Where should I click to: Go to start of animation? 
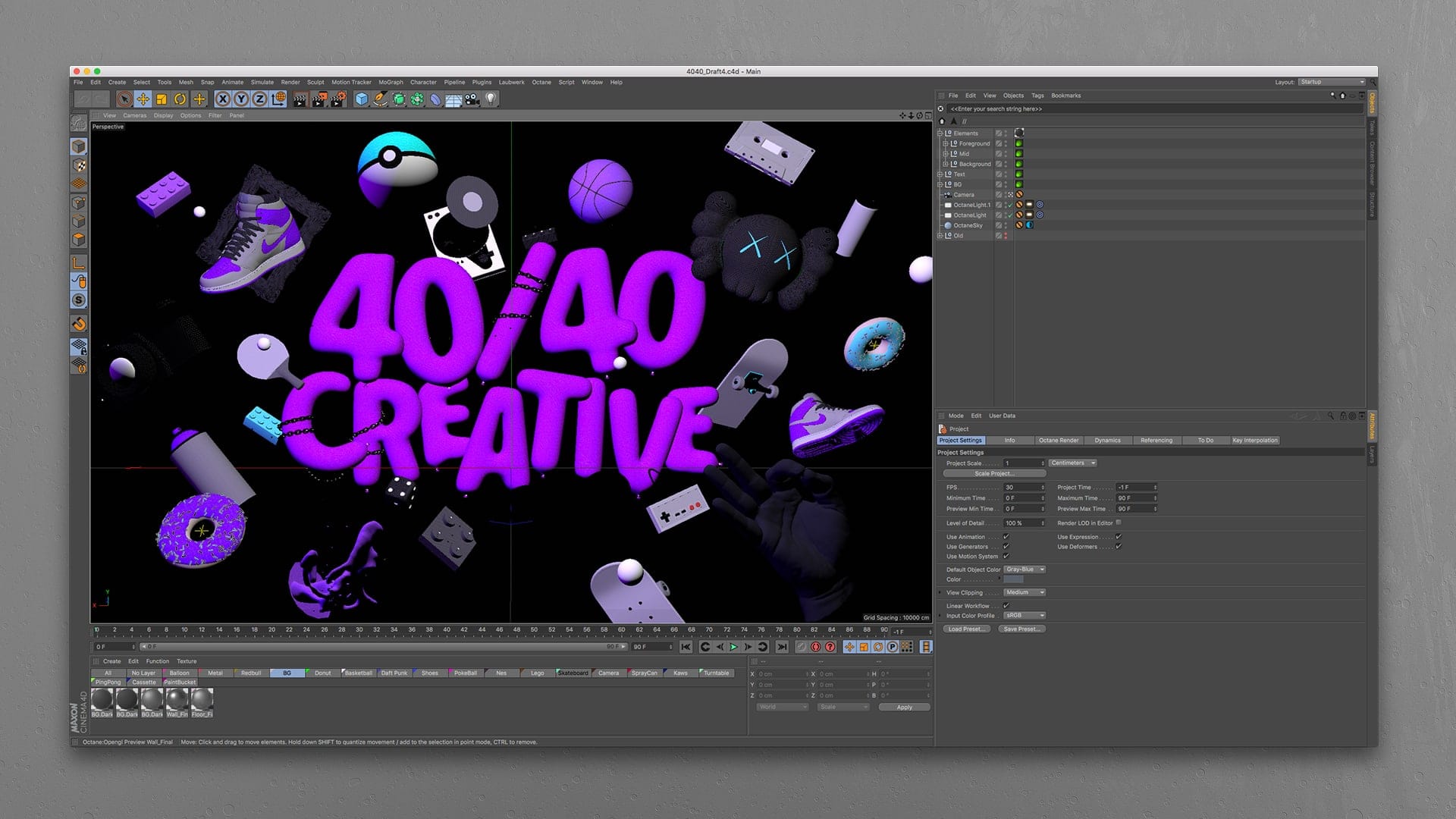coord(686,647)
